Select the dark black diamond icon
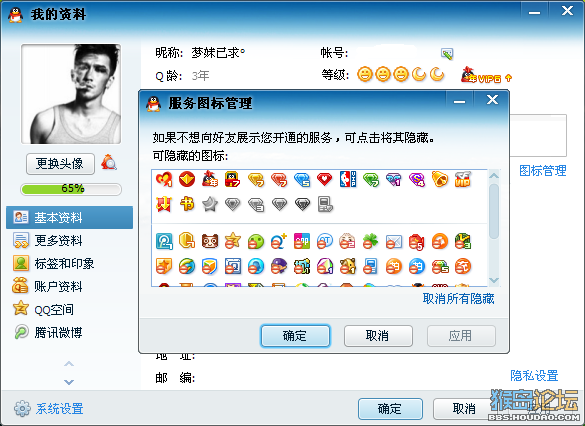 click(x=302, y=204)
